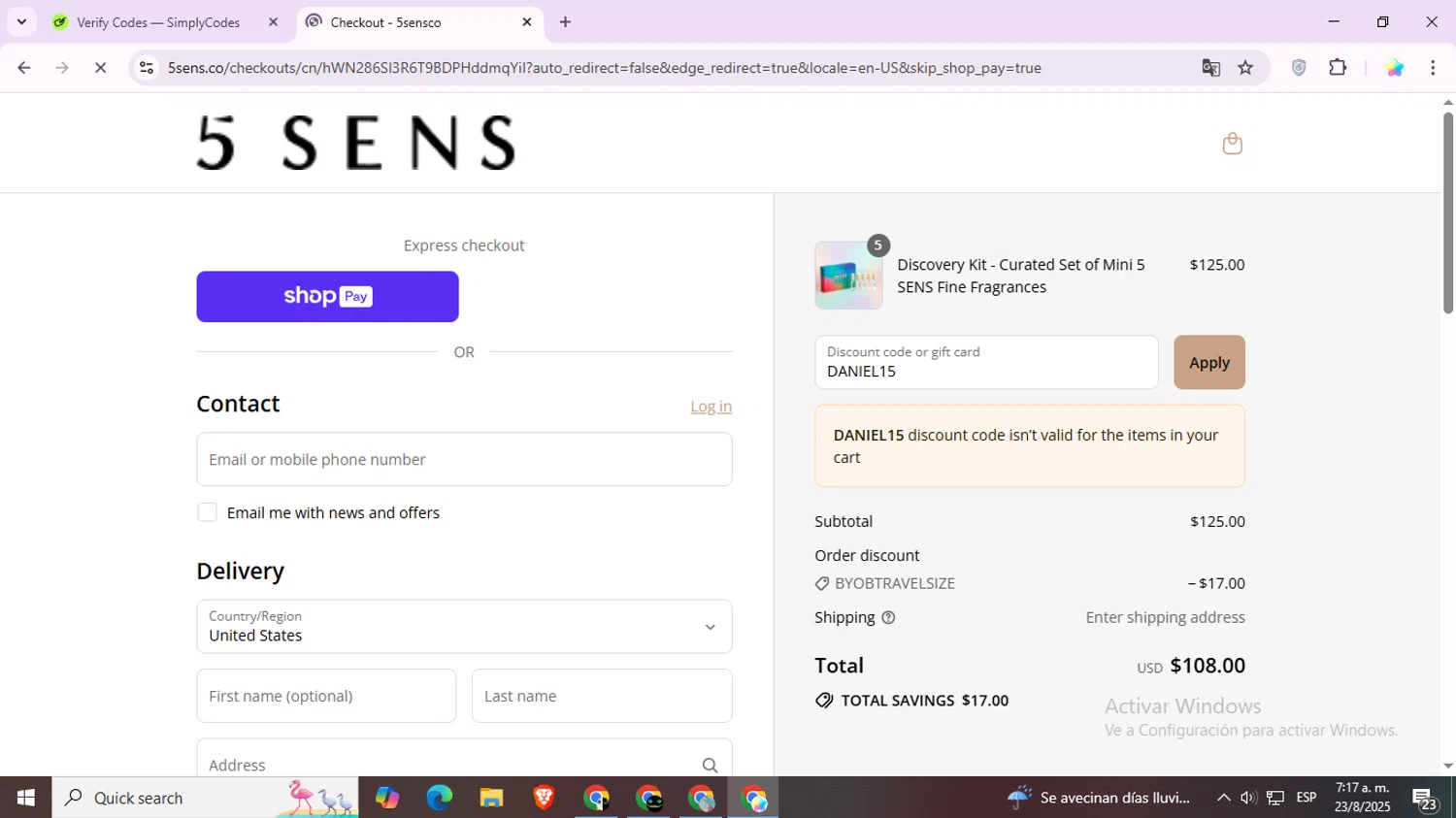The height and width of the screenshot is (818, 1456).
Task: Click the Total Savings tag icon
Action: click(824, 701)
